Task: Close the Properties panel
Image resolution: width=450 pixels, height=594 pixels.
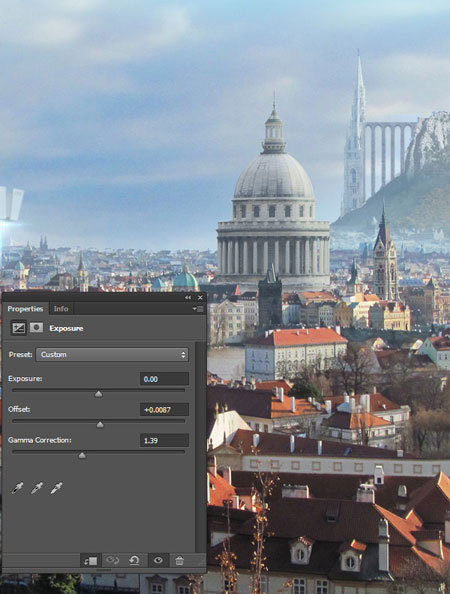Action: (x=200, y=298)
